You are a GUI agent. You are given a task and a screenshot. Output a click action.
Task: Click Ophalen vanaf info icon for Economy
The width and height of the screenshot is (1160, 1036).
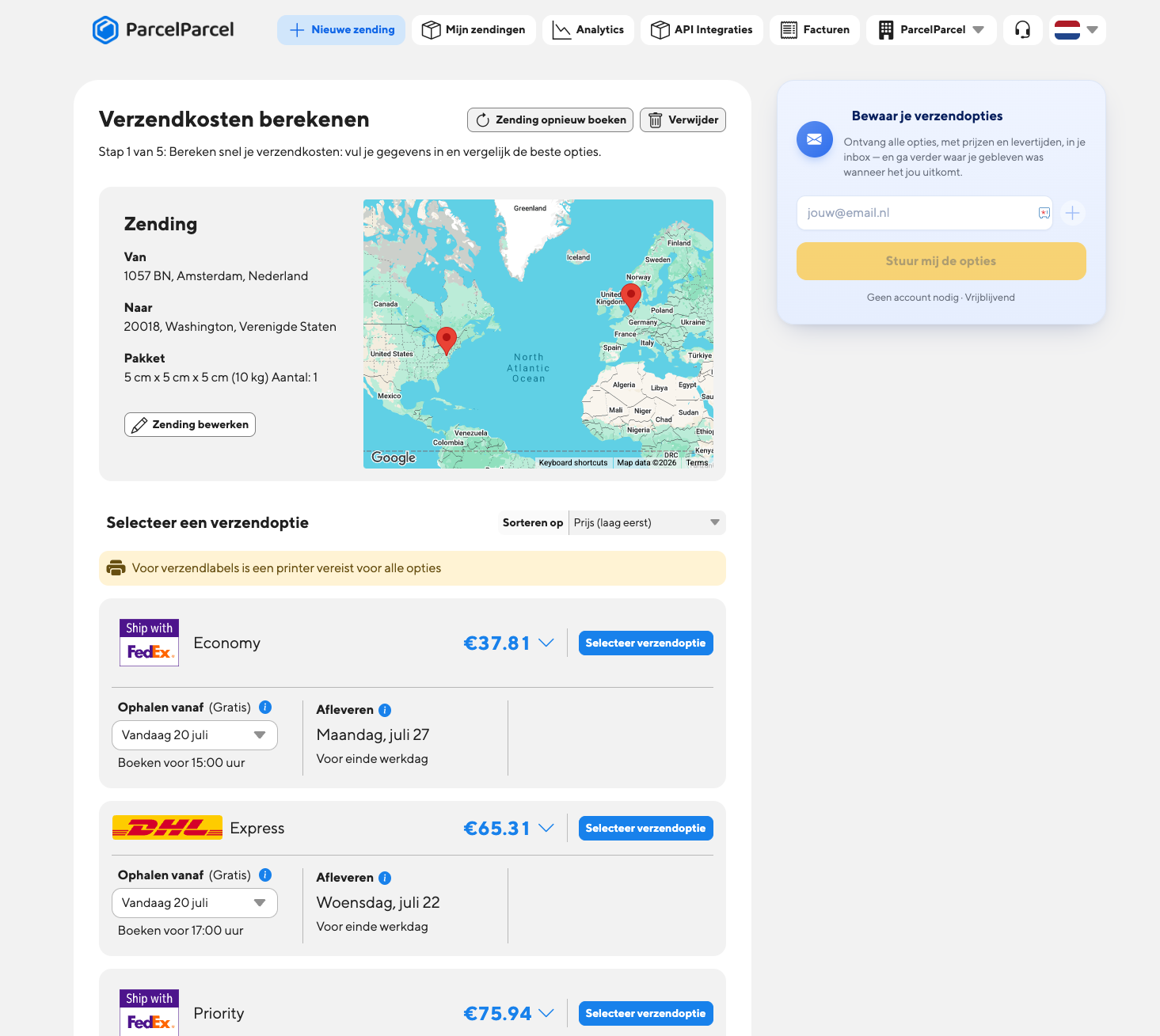(265, 707)
